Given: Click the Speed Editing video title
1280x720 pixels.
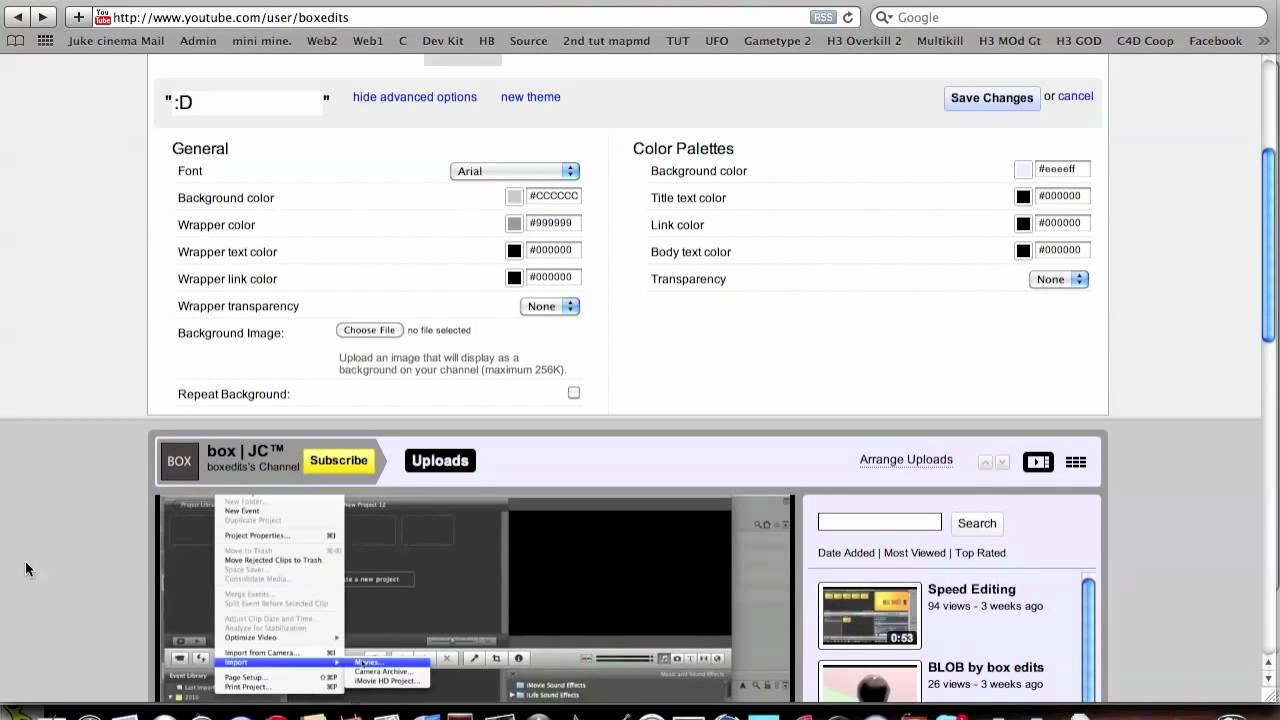Looking at the screenshot, I should coord(971,589).
